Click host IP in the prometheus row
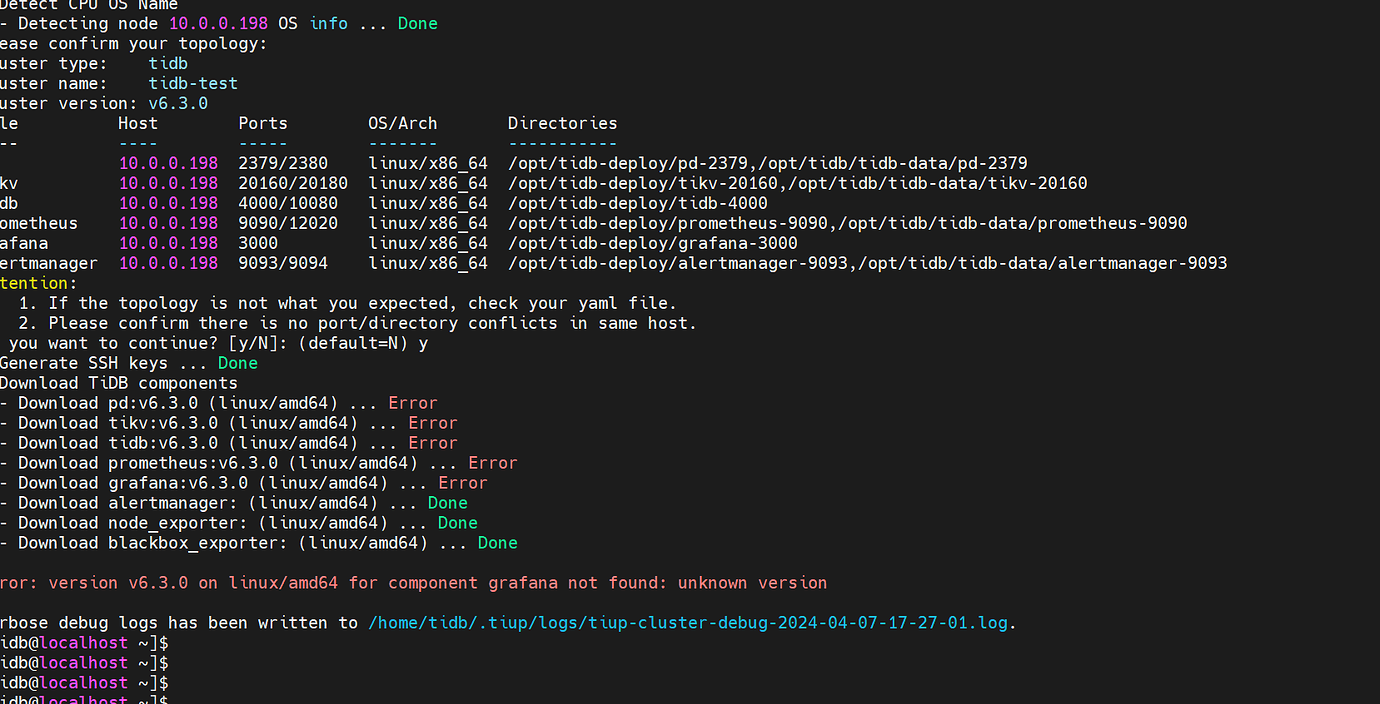 (x=168, y=224)
